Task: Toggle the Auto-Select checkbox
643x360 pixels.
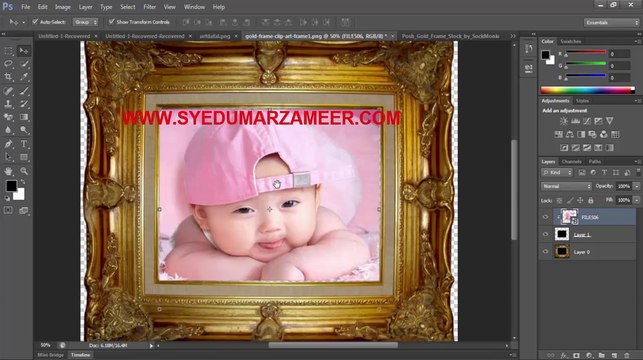Action: tap(35, 21)
